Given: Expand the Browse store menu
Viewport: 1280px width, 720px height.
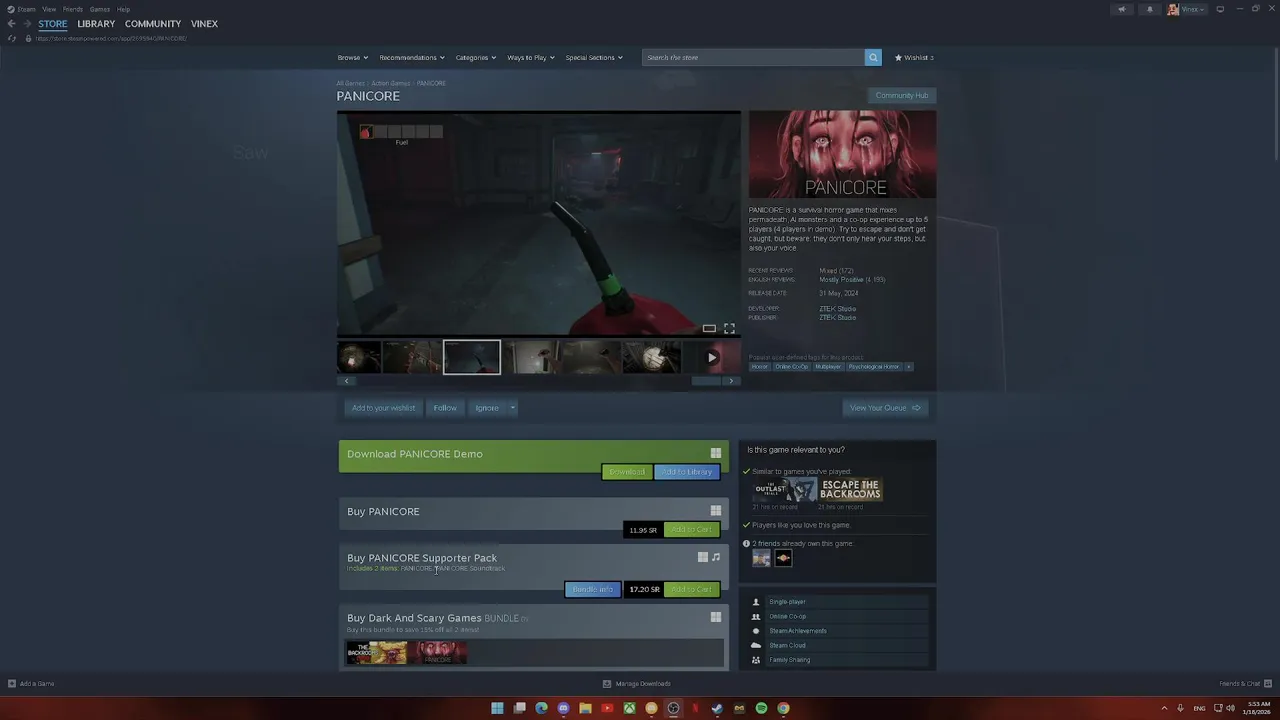Looking at the screenshot, I should point(352,57).
